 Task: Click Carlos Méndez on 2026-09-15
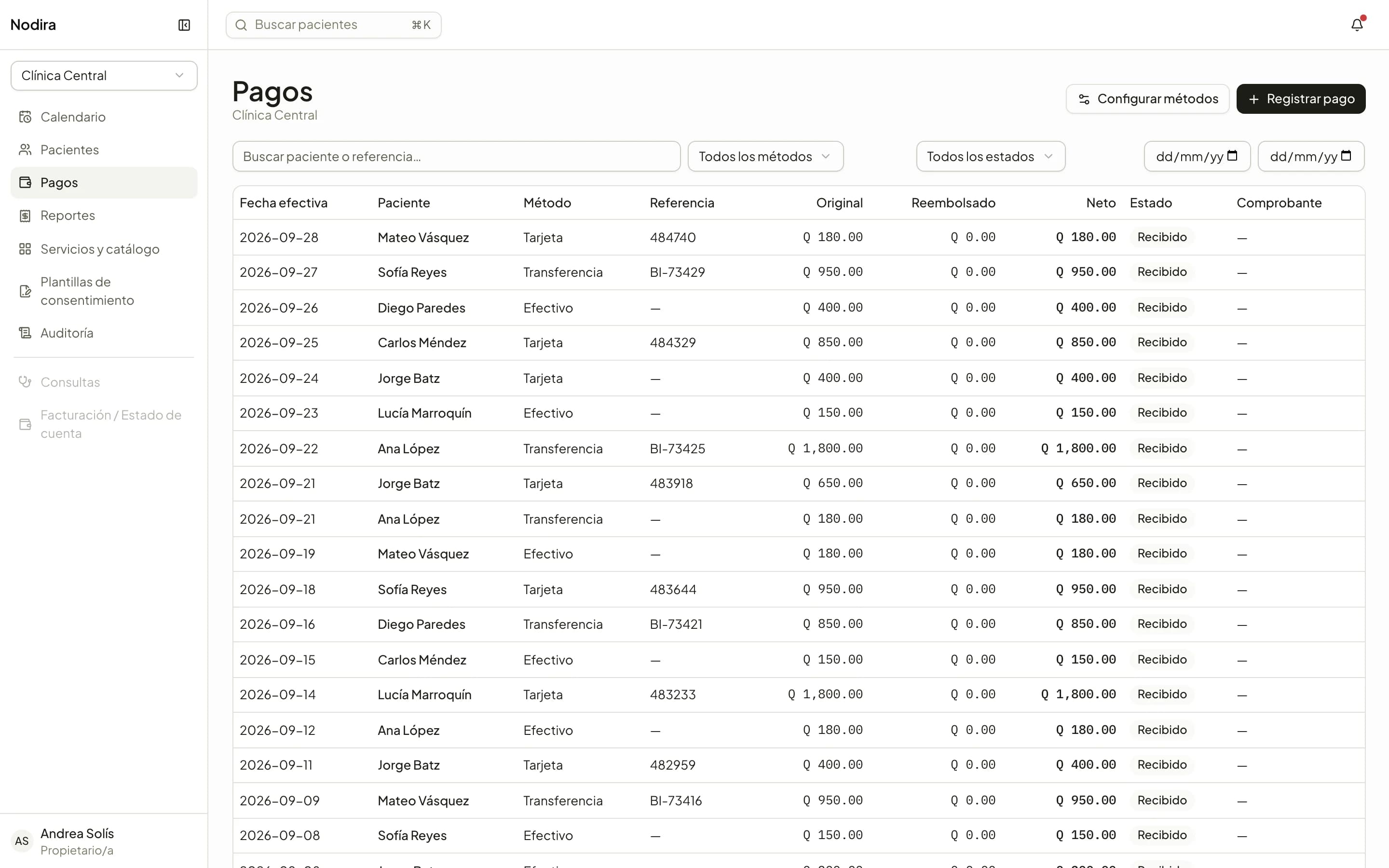tap(422, 660)
